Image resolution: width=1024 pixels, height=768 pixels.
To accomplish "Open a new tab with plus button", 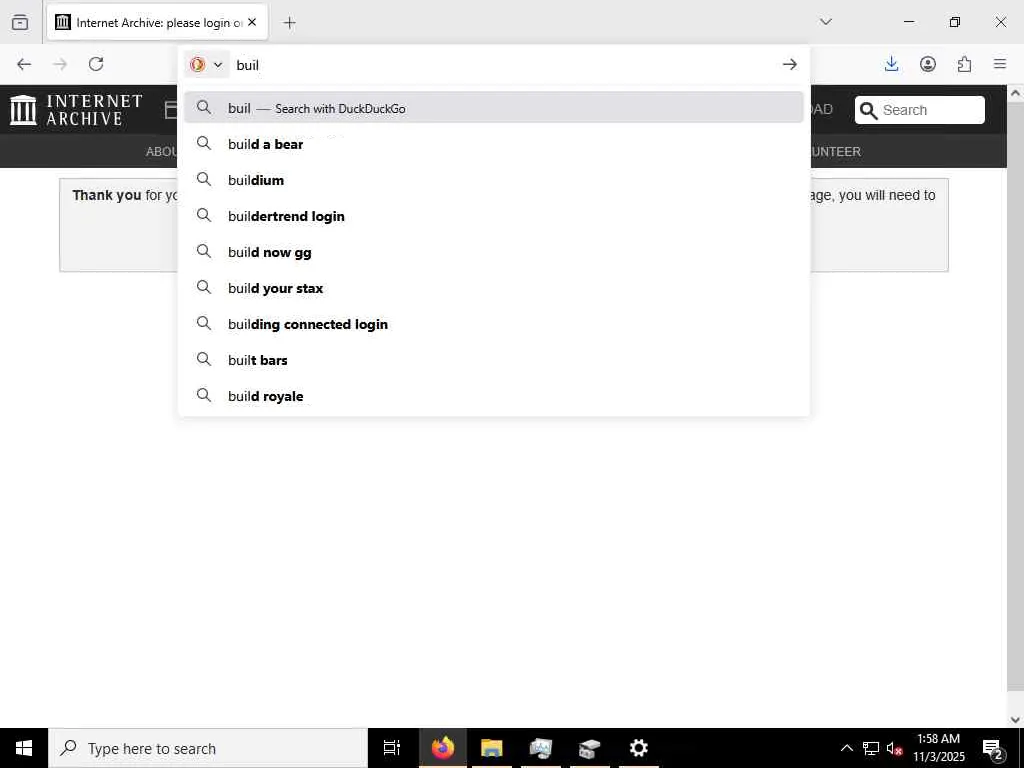I will [289, 23].
